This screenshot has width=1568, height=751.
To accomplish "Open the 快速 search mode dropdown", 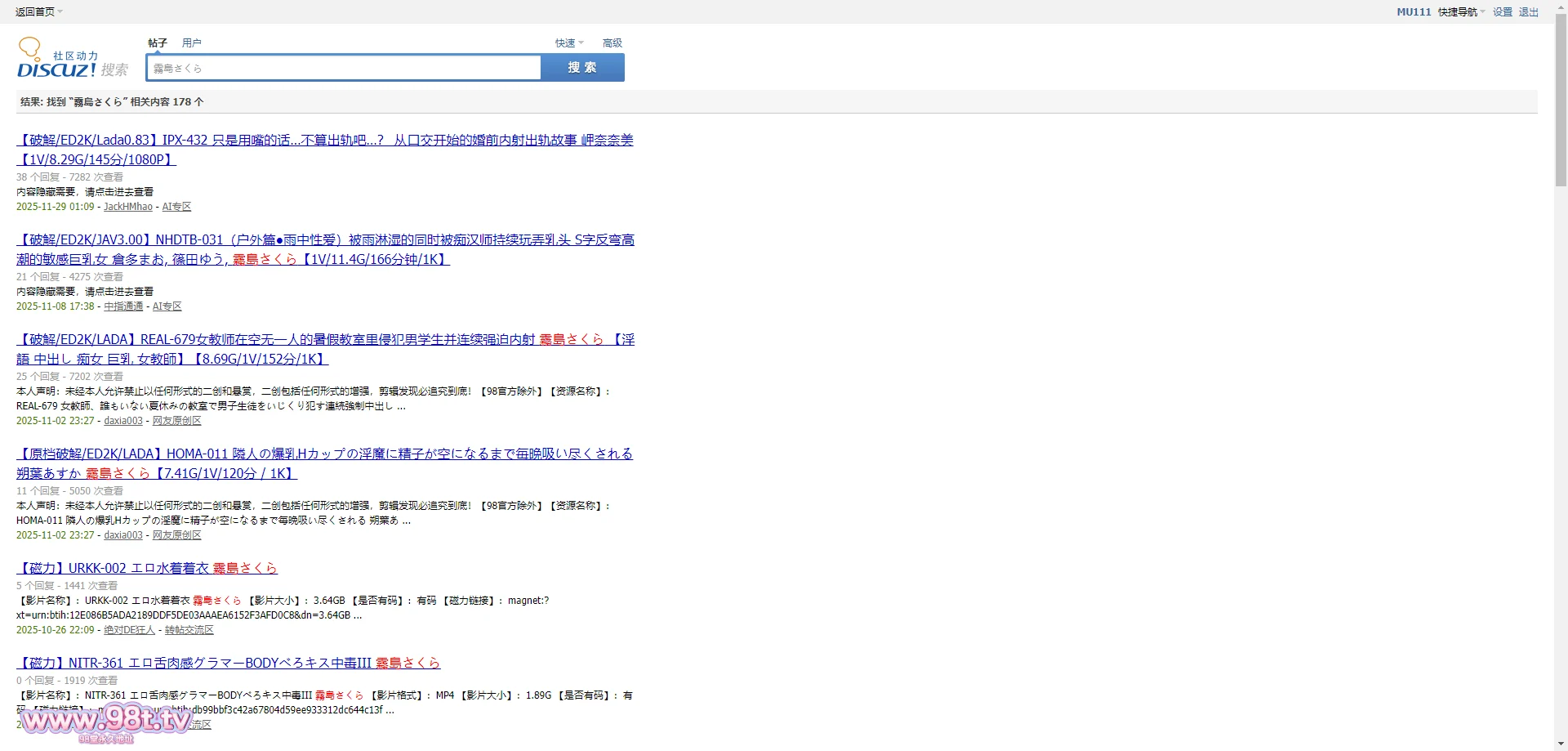I will point(569,42).
